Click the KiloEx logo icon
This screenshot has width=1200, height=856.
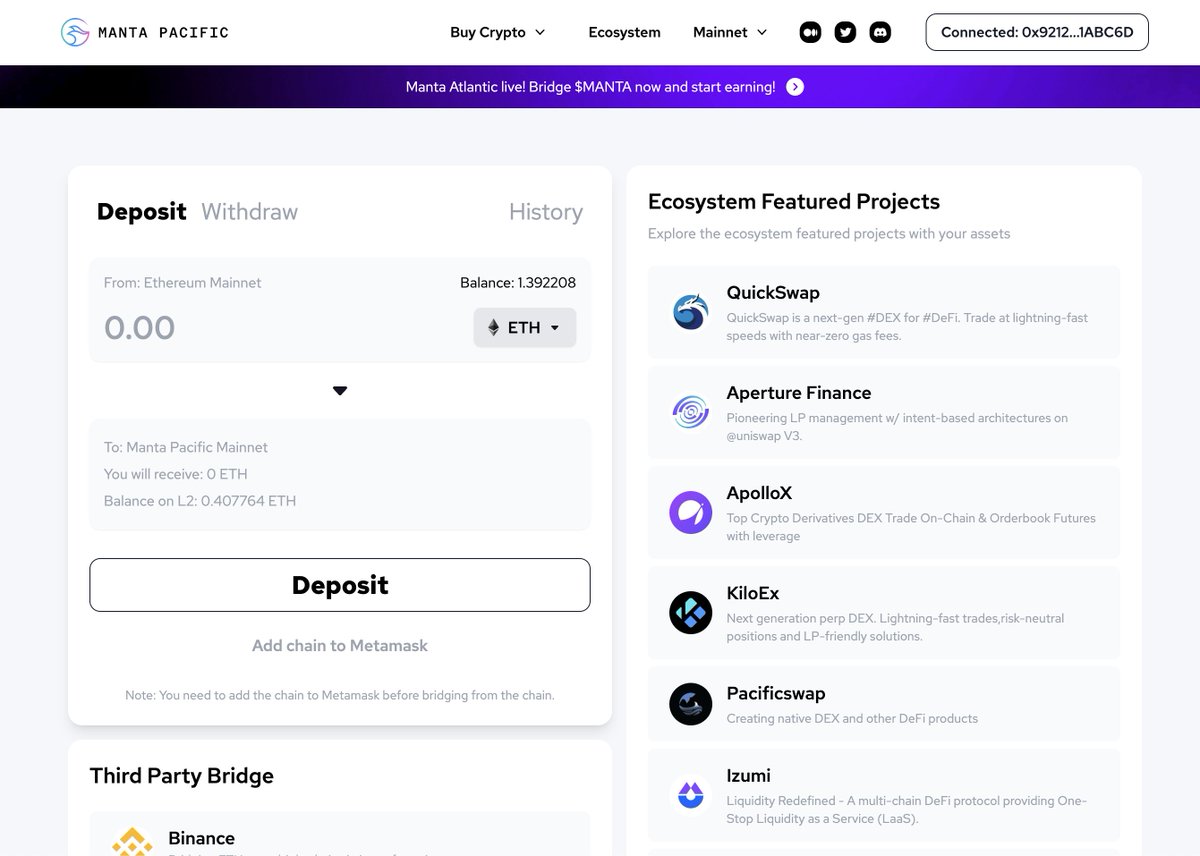pos(690,612)
